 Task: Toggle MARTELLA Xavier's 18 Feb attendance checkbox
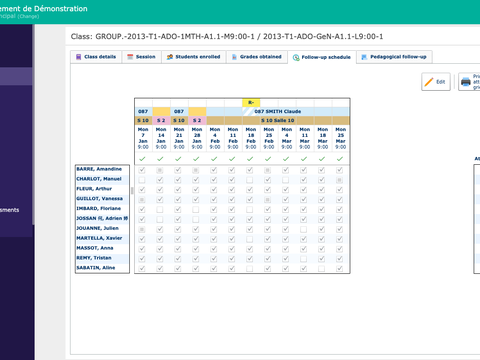[249, 239]
